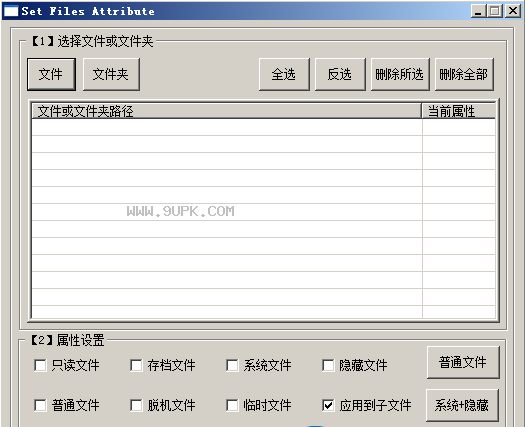
Task: Toggle the 隐藏文件 checkbox
Action: 328,365
